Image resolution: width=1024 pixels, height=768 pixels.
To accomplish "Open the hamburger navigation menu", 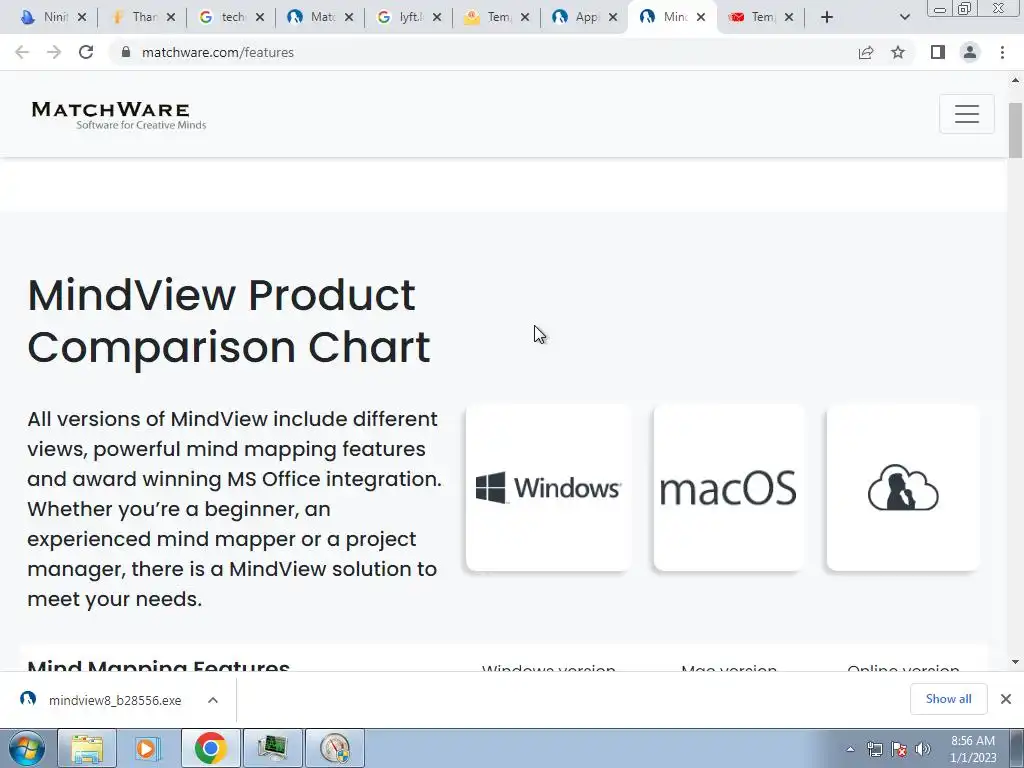I will click(x=967, y=114).
